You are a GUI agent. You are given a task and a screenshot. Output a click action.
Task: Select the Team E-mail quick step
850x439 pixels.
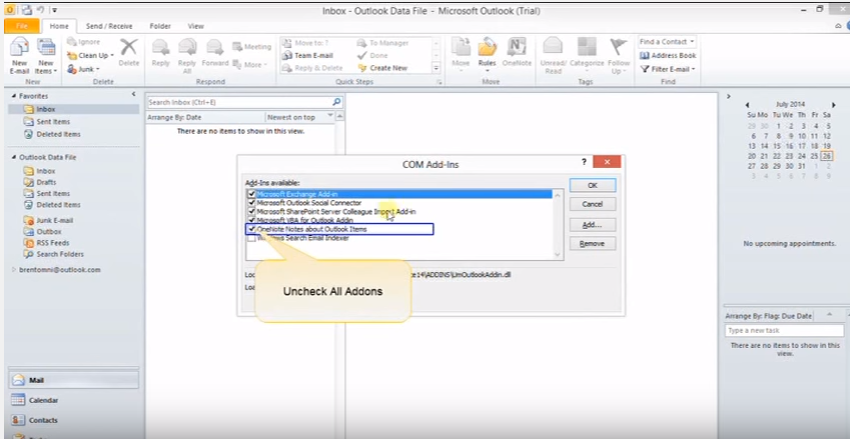tap(308, 55)
